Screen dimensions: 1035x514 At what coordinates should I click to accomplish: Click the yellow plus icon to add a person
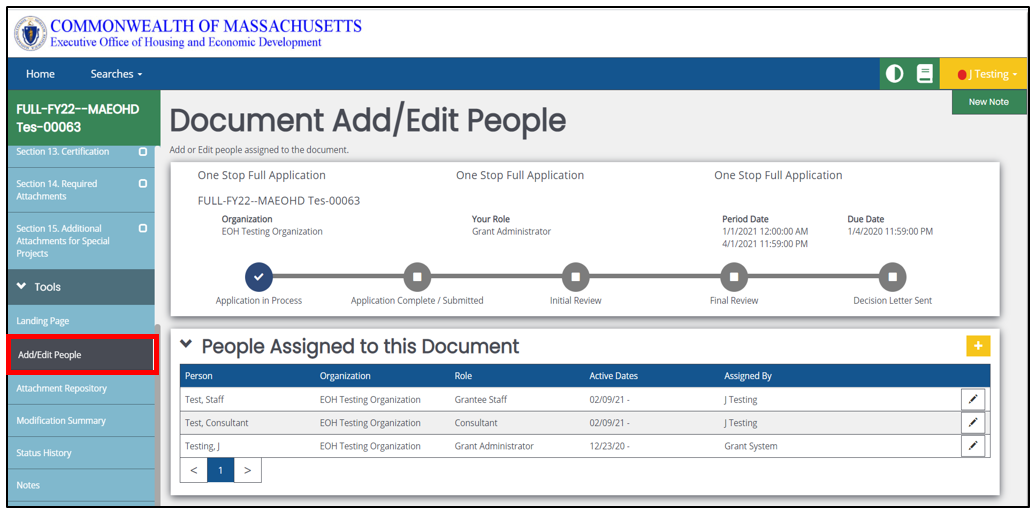[x=978, y=346]
